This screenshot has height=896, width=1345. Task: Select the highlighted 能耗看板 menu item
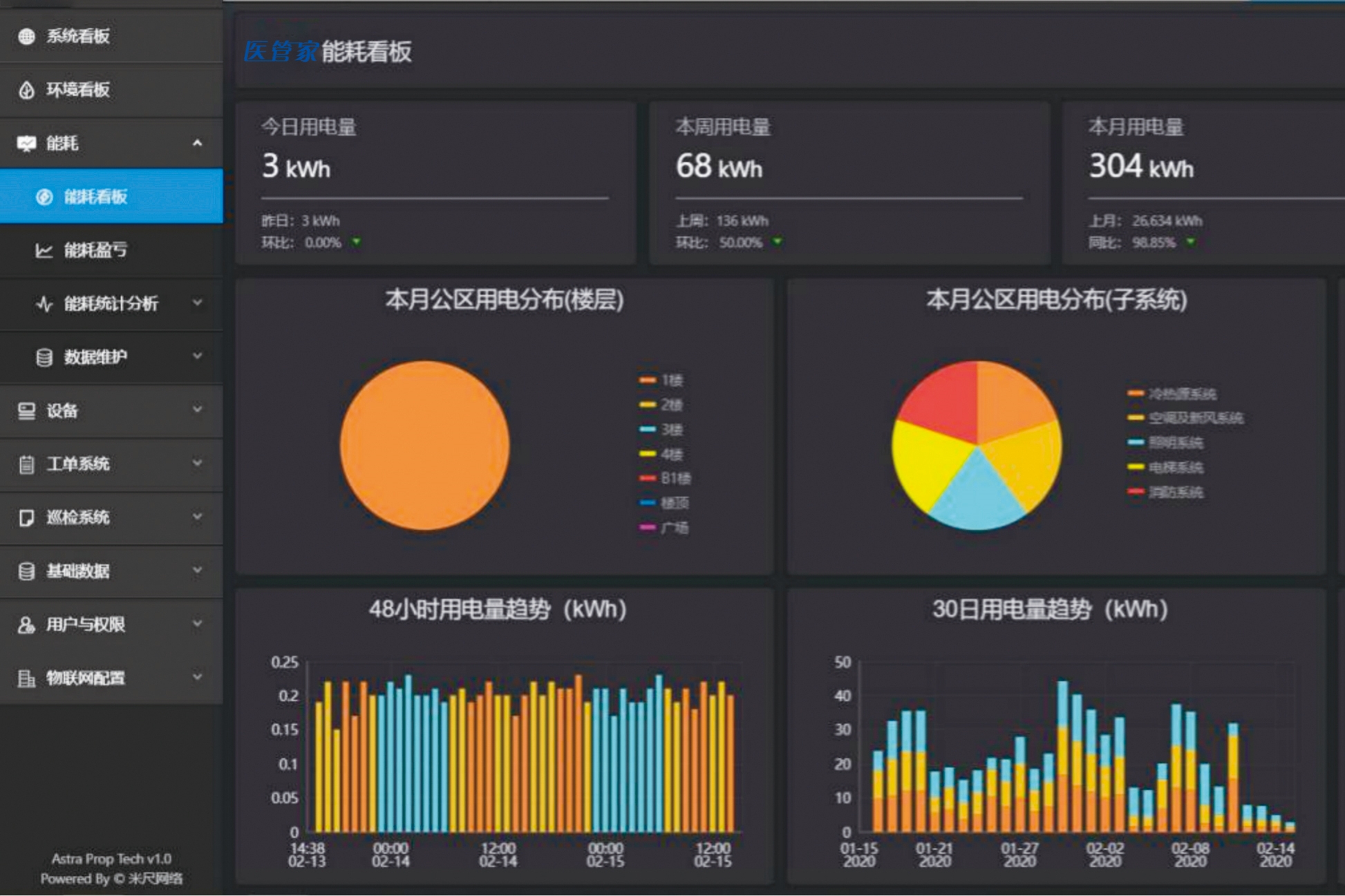95,197
